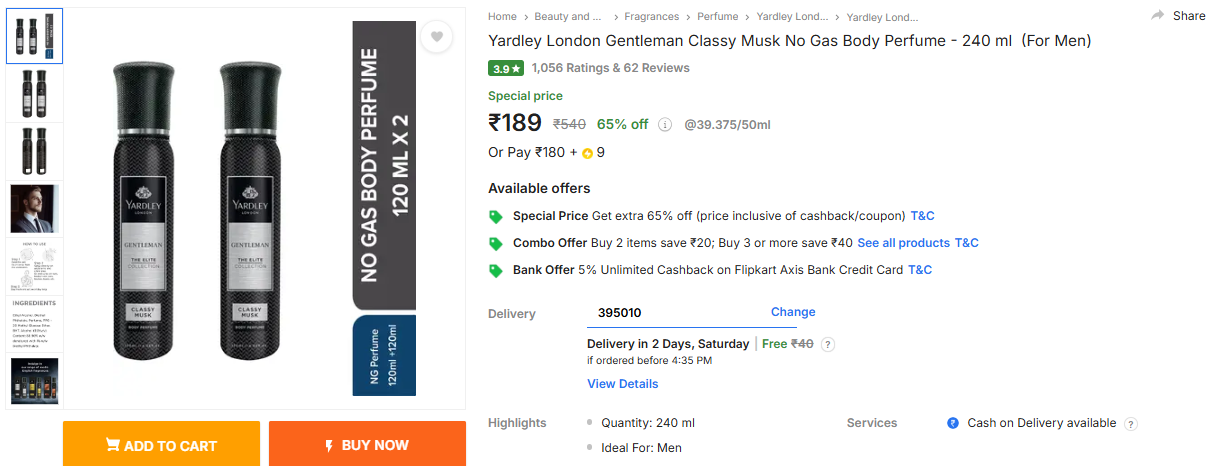View the man in suit thumbnail
The width and height of the screenshot is (1217, 466).
click(35, 208)
